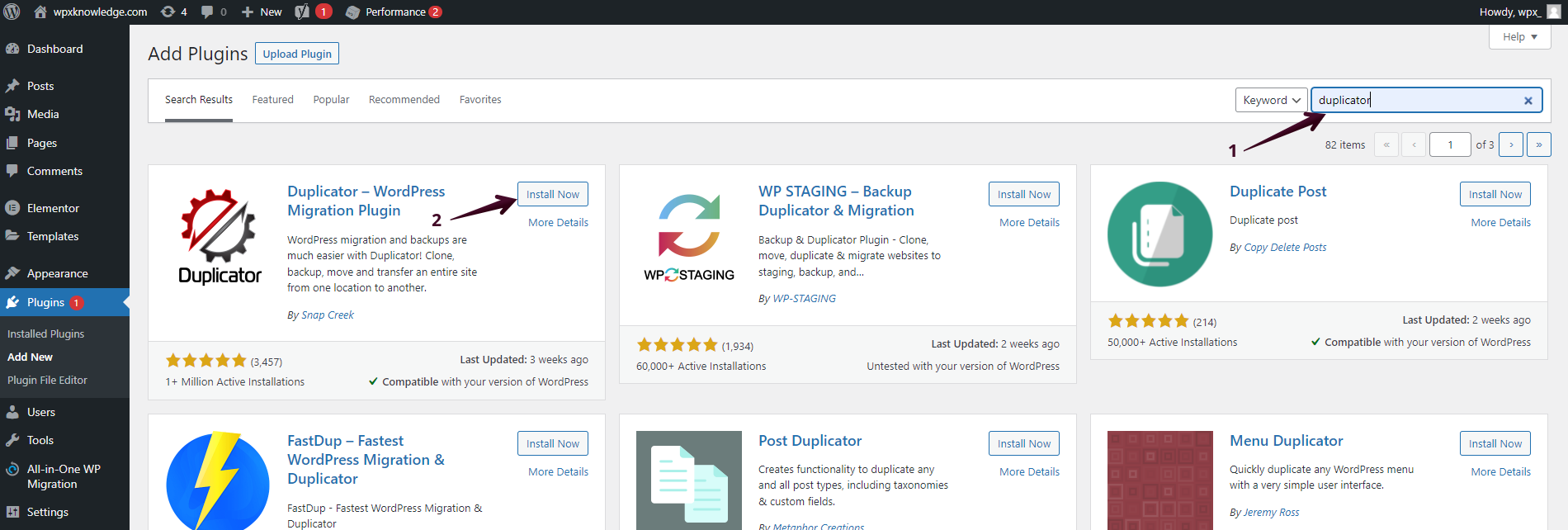
Task: Expand the Help panel dropdown
Action: tap(1519, 37)
